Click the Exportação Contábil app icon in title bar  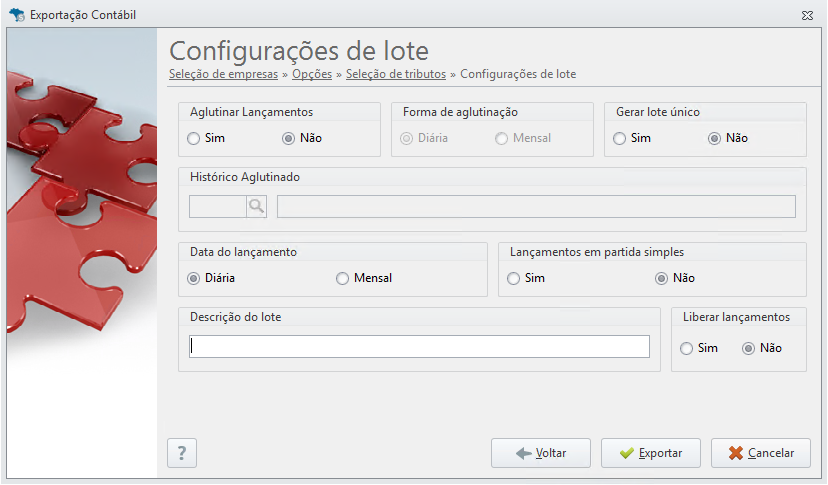click(x=16, y=15)
